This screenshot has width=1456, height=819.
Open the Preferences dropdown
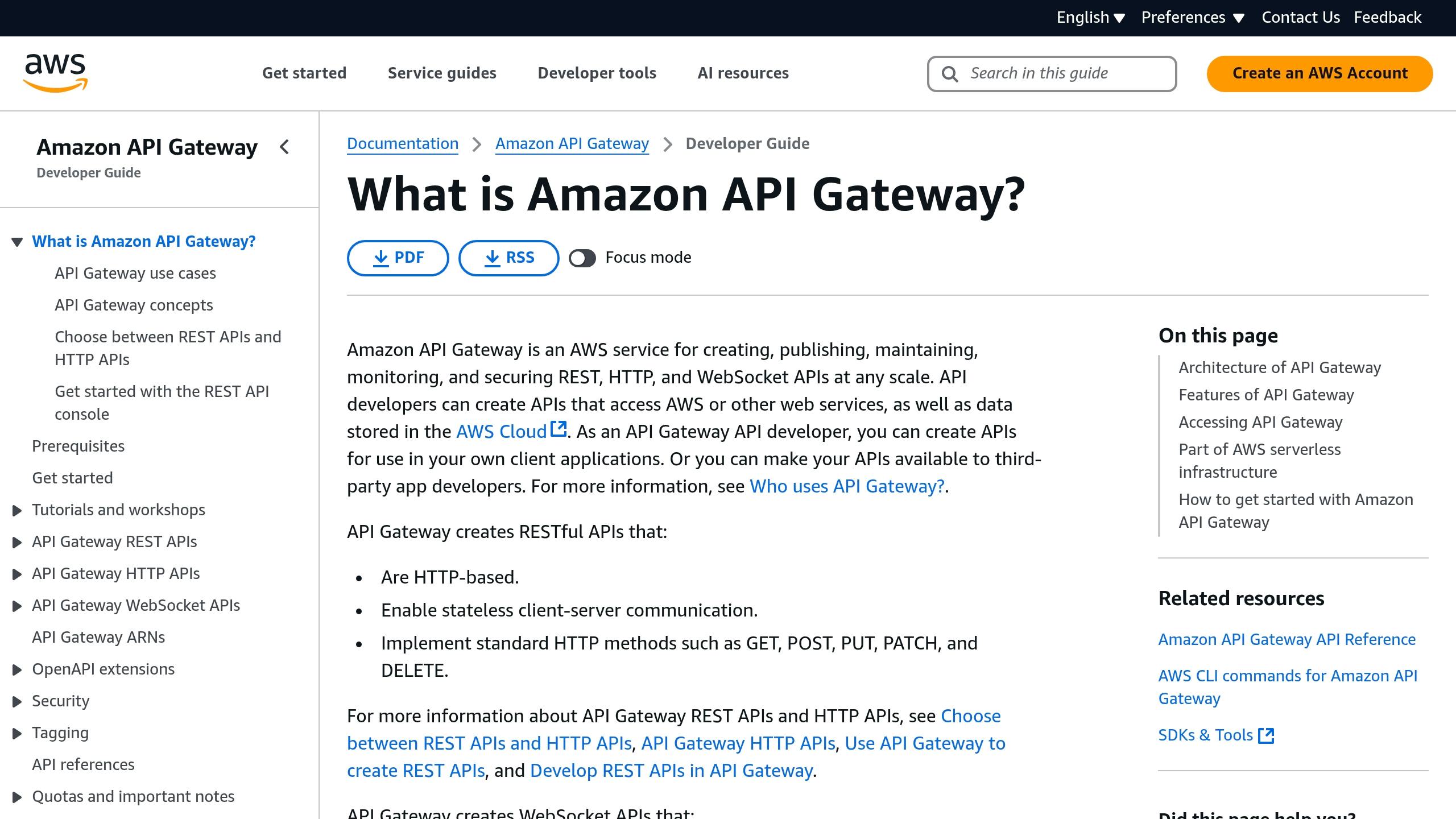[1193, 18]
